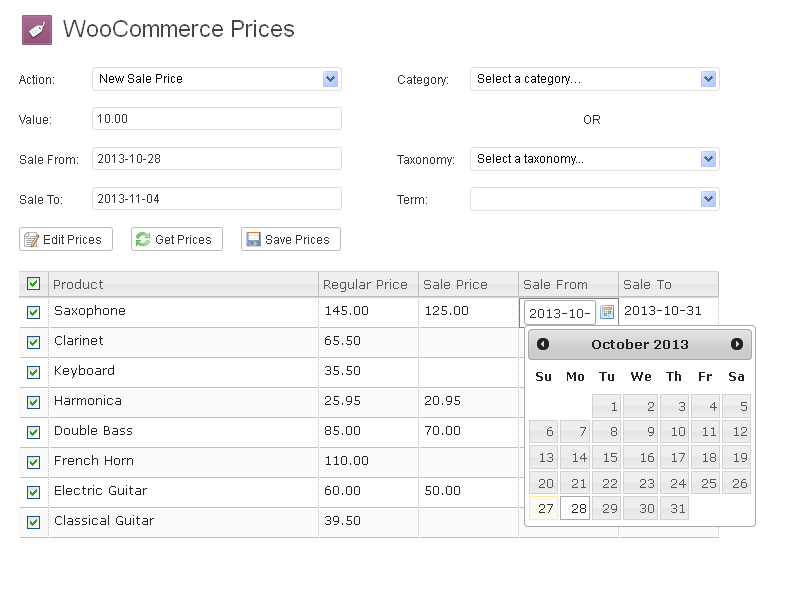Click the Double Bass product name
800x600 pixels.
93,431
